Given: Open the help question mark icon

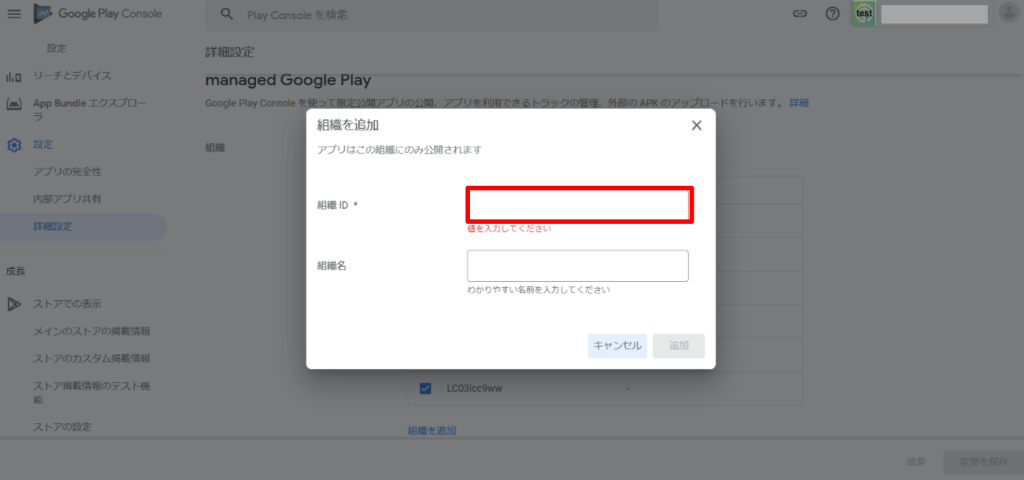Looking at the screenshot, I should (x=832, y=14).
